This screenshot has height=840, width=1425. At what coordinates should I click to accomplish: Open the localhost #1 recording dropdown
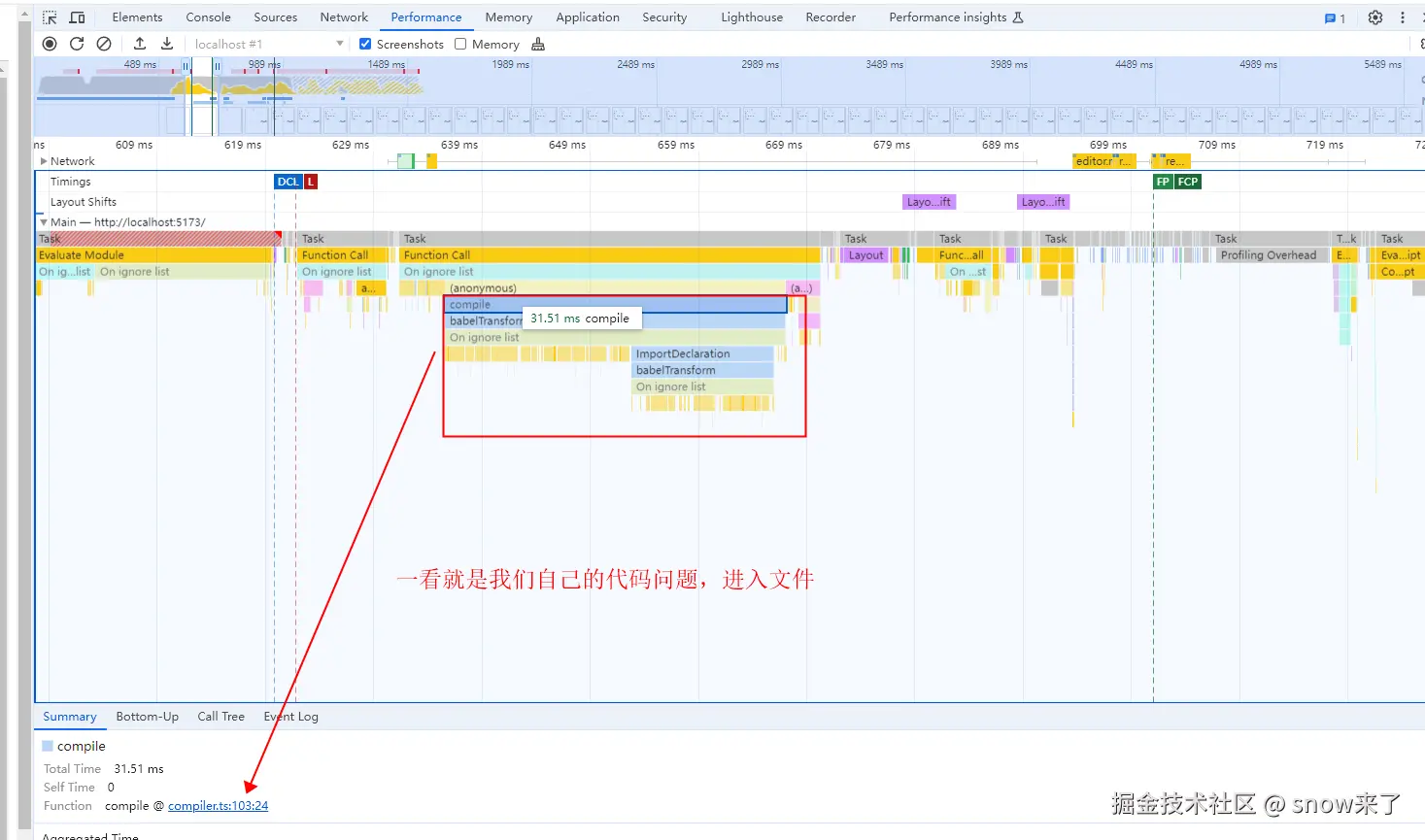(269, 44)
